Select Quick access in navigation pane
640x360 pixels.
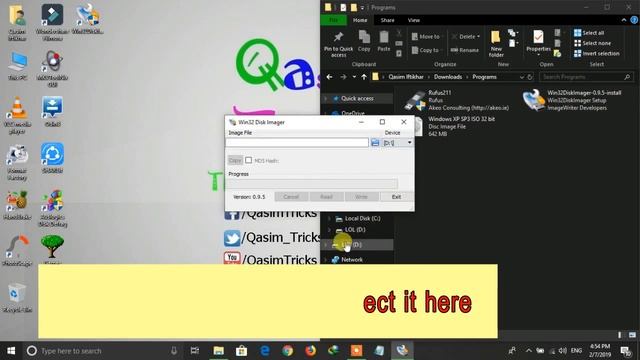pyautogui.click(x=357, y=98)
